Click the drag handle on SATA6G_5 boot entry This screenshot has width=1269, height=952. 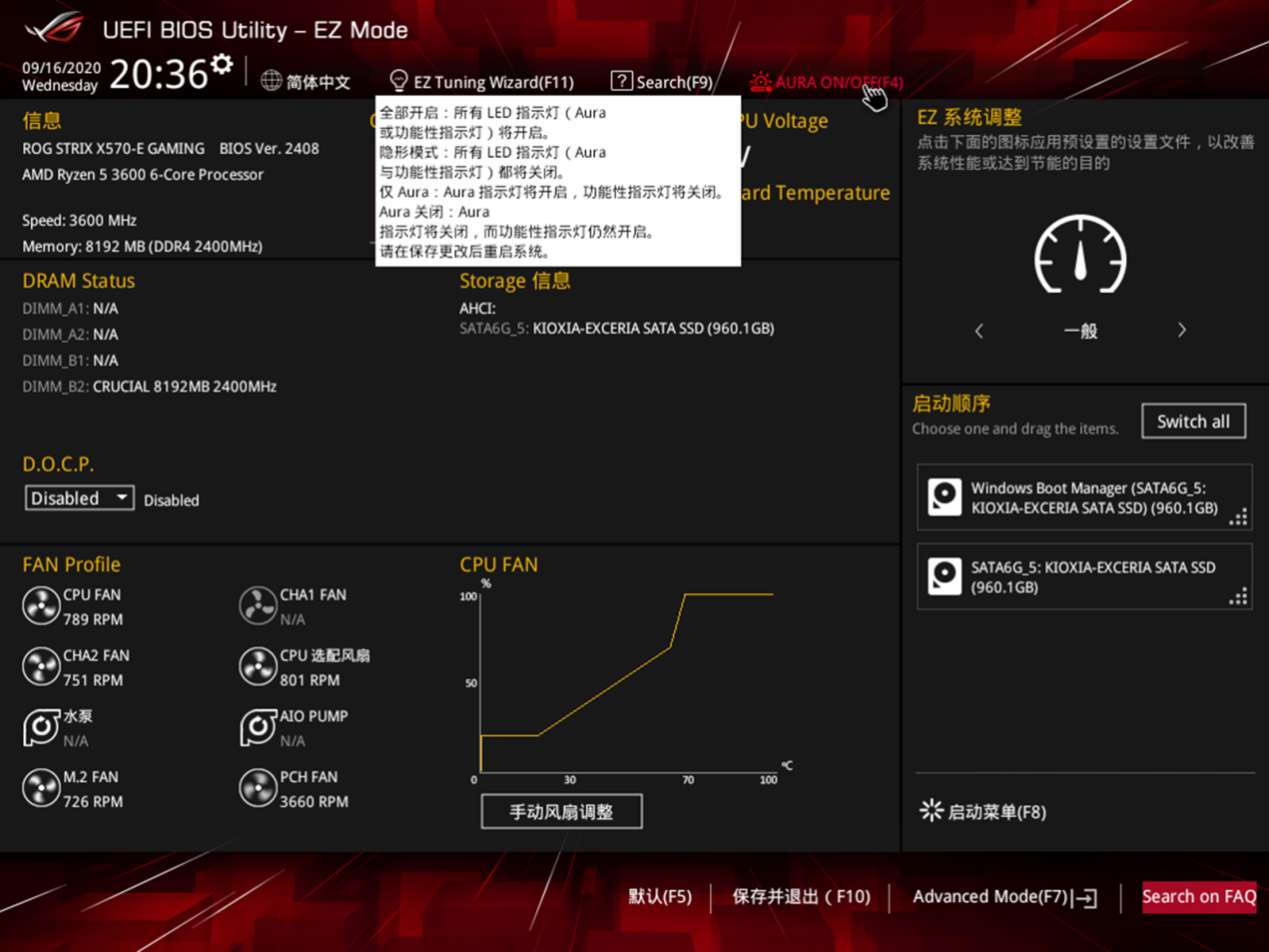pyautogui.click(x=1239, y=597)
